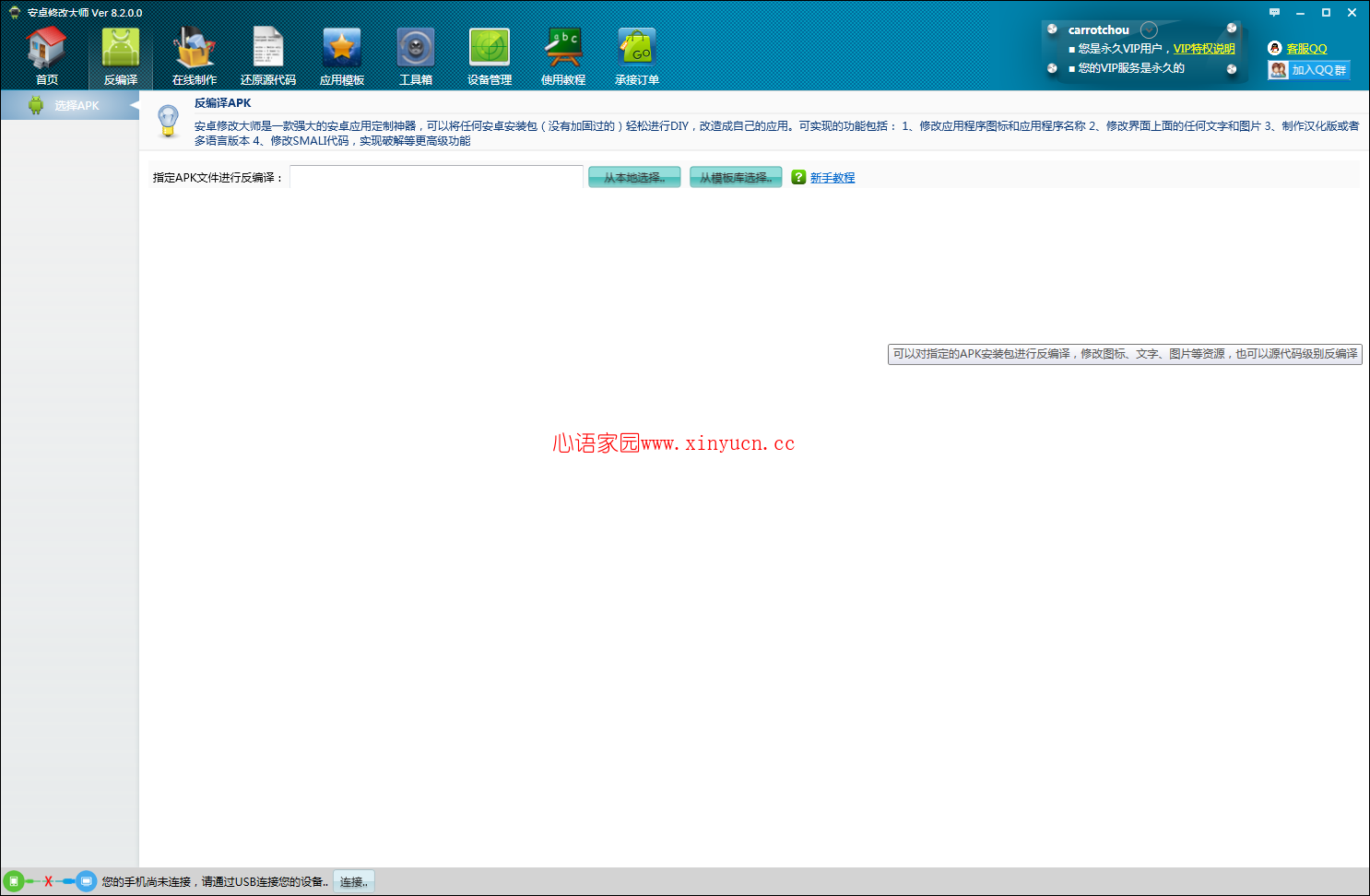This screenshot has height=896, width=1370.
Task: Open 客服QQ link
Action: point(1307,49)
